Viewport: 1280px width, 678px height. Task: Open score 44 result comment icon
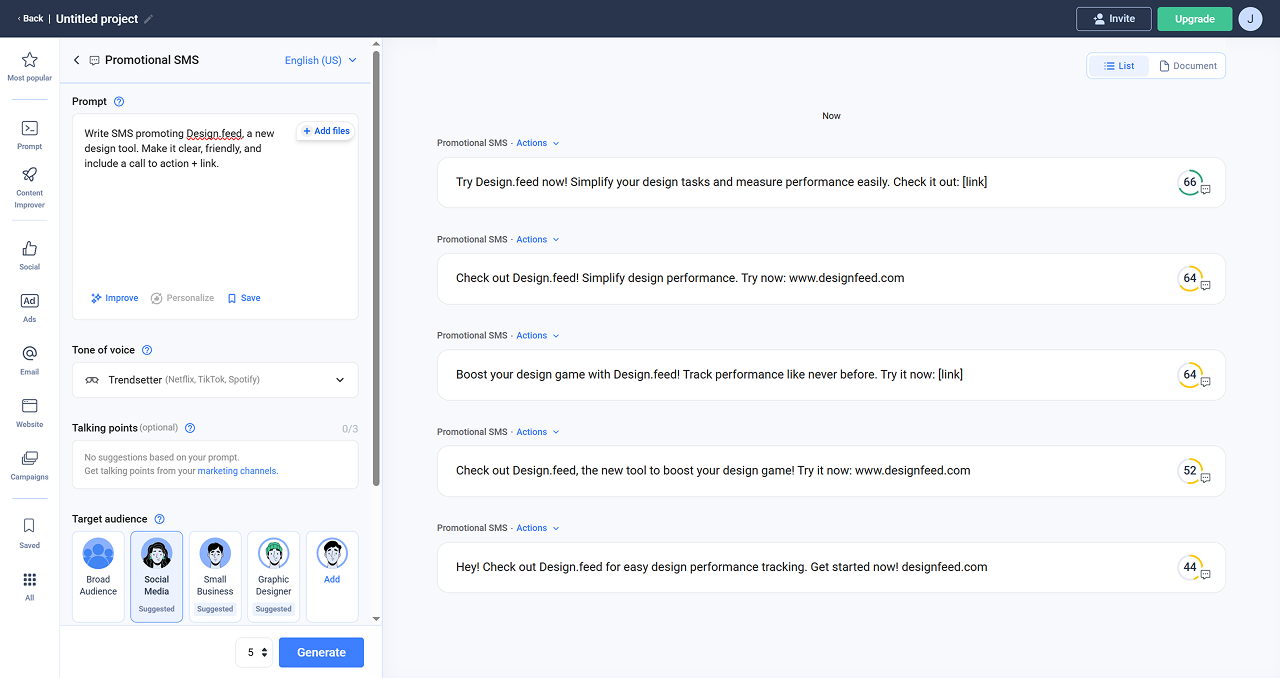point(1205,575)
